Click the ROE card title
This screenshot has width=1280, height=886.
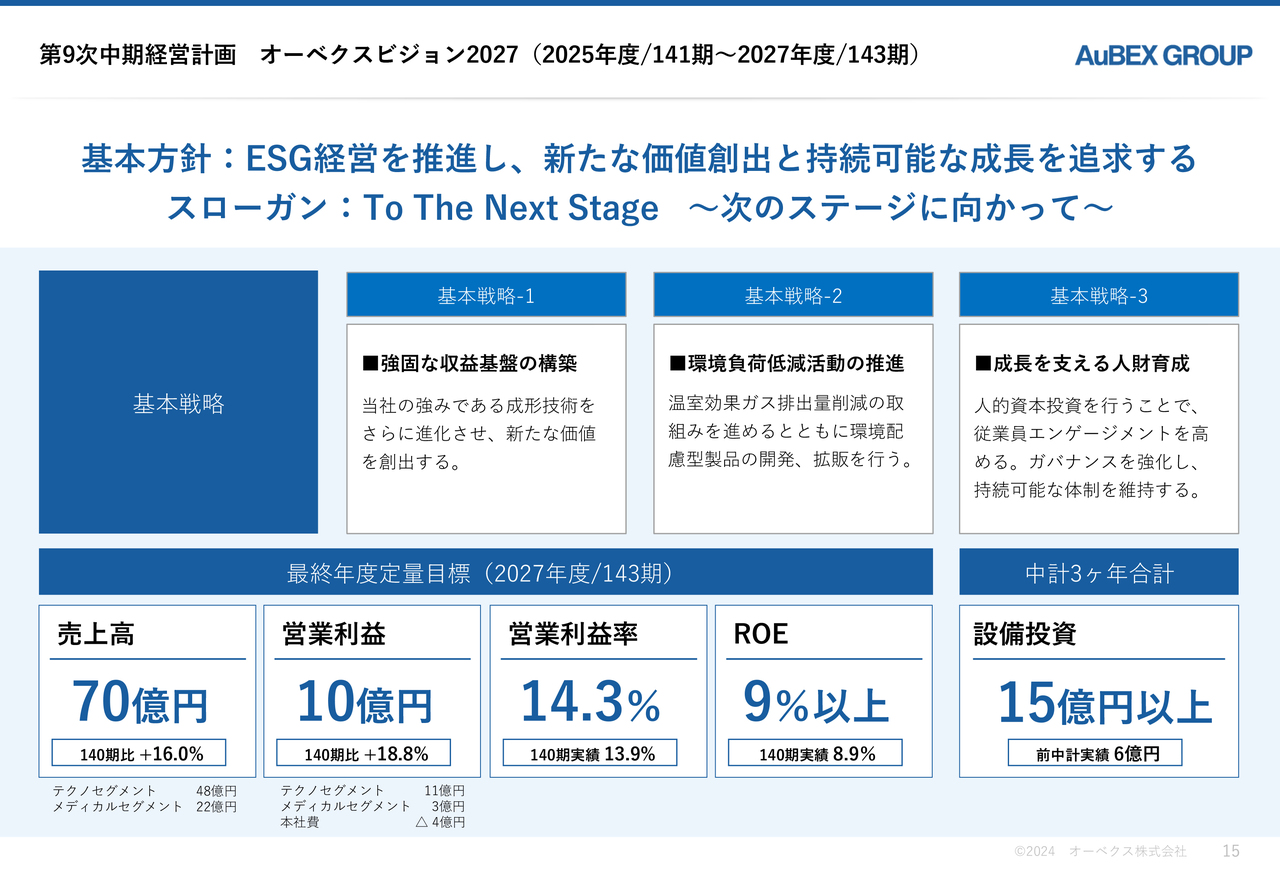[761, 634]
